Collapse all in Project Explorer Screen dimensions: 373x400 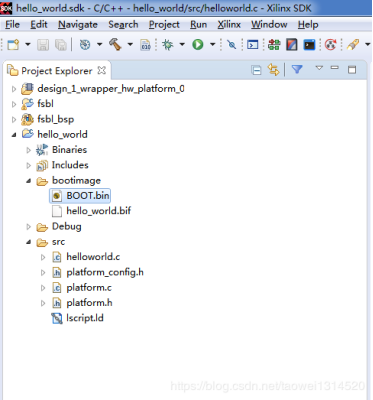point(256,70)
